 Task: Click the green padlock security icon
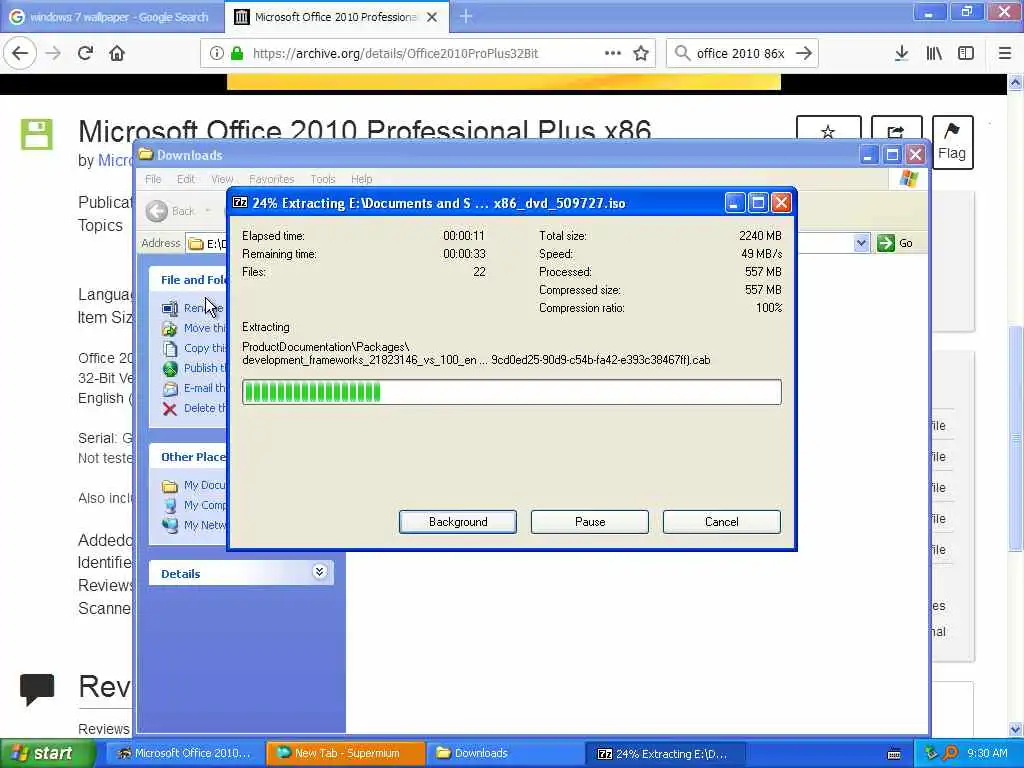(236, 53)
